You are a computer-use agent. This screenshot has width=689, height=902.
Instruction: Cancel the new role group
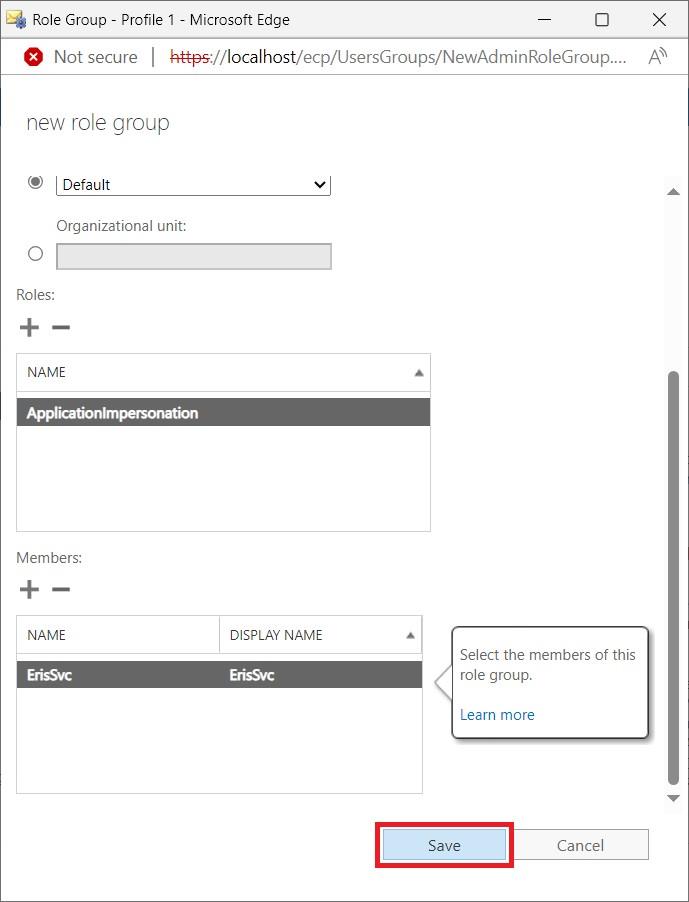[x=580, y=845]
